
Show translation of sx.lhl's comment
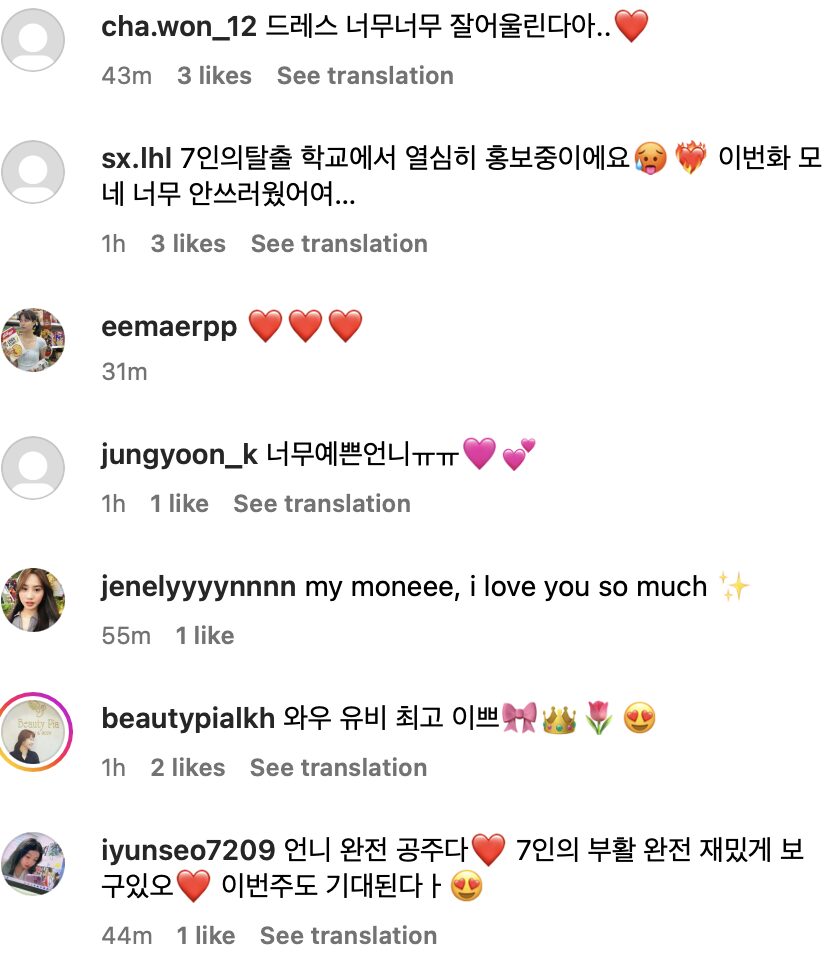pos(339,244)
